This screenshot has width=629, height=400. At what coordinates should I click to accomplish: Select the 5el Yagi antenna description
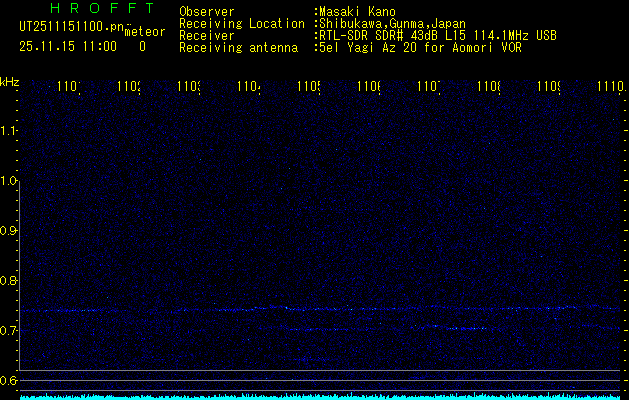point(420,47)
